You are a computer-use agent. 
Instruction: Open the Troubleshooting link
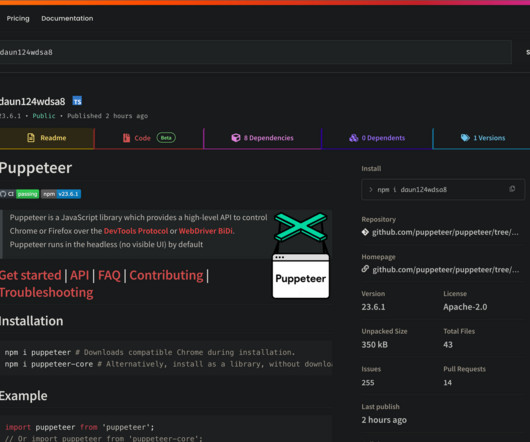pyautogui.click(x=46, y=293)
